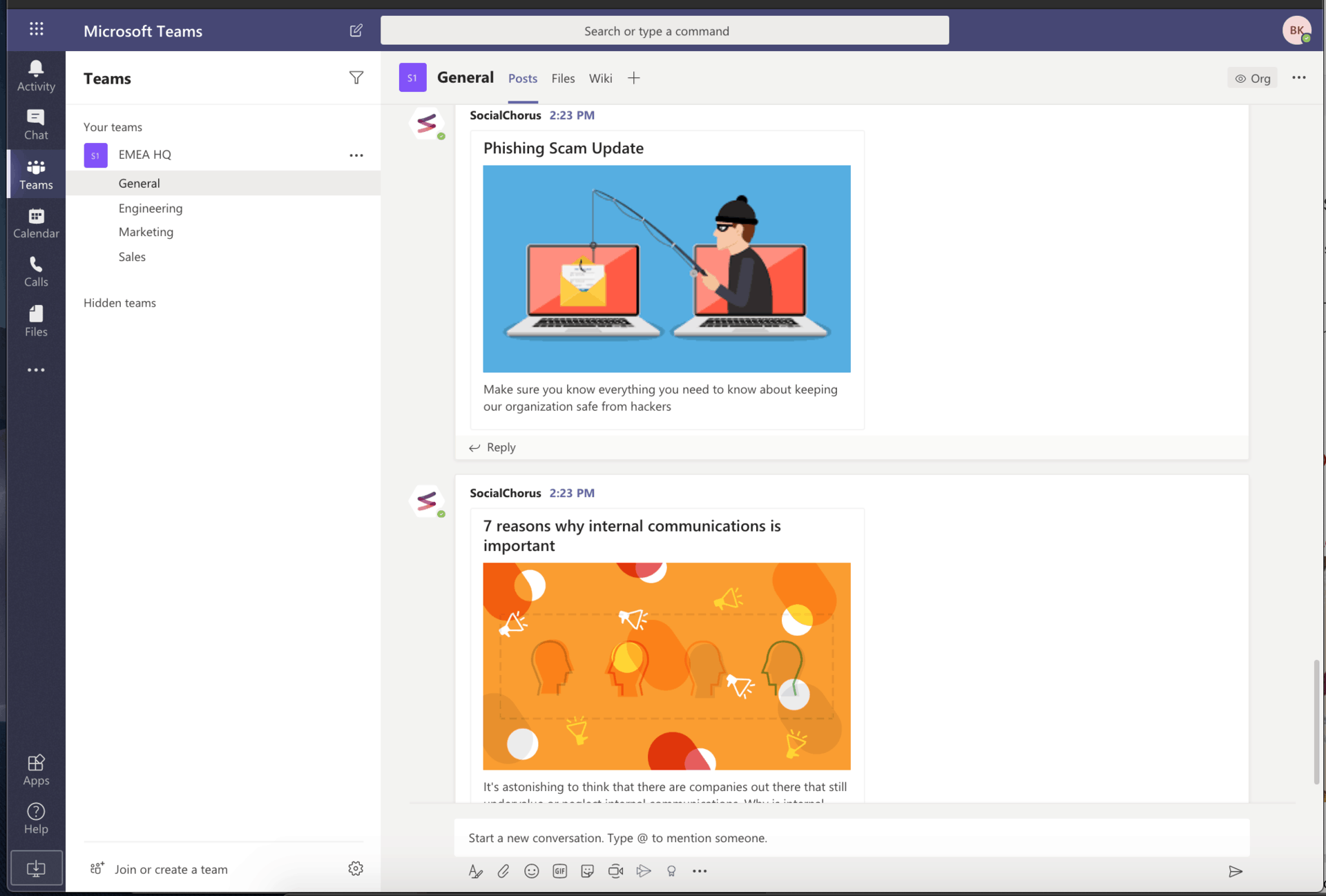The width and height of the screenshot is (1326, 896).
Task: Insert a GIF in message
Action: [x=559, y=871]
